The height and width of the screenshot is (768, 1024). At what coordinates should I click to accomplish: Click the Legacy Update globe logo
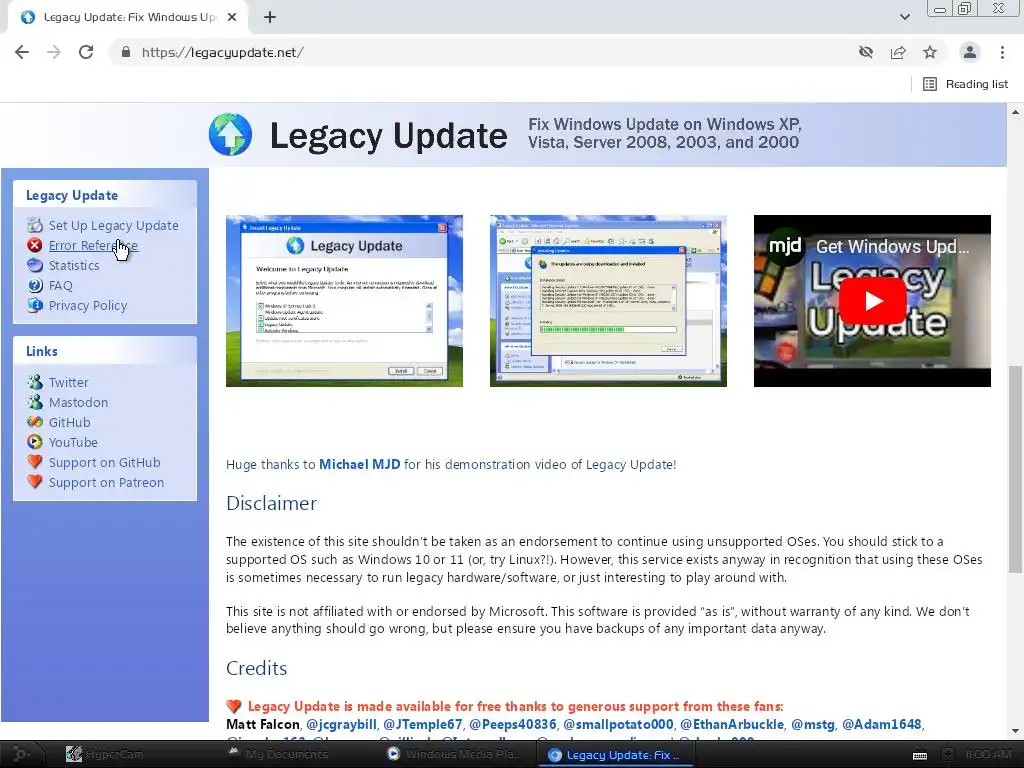coord(231,135)
